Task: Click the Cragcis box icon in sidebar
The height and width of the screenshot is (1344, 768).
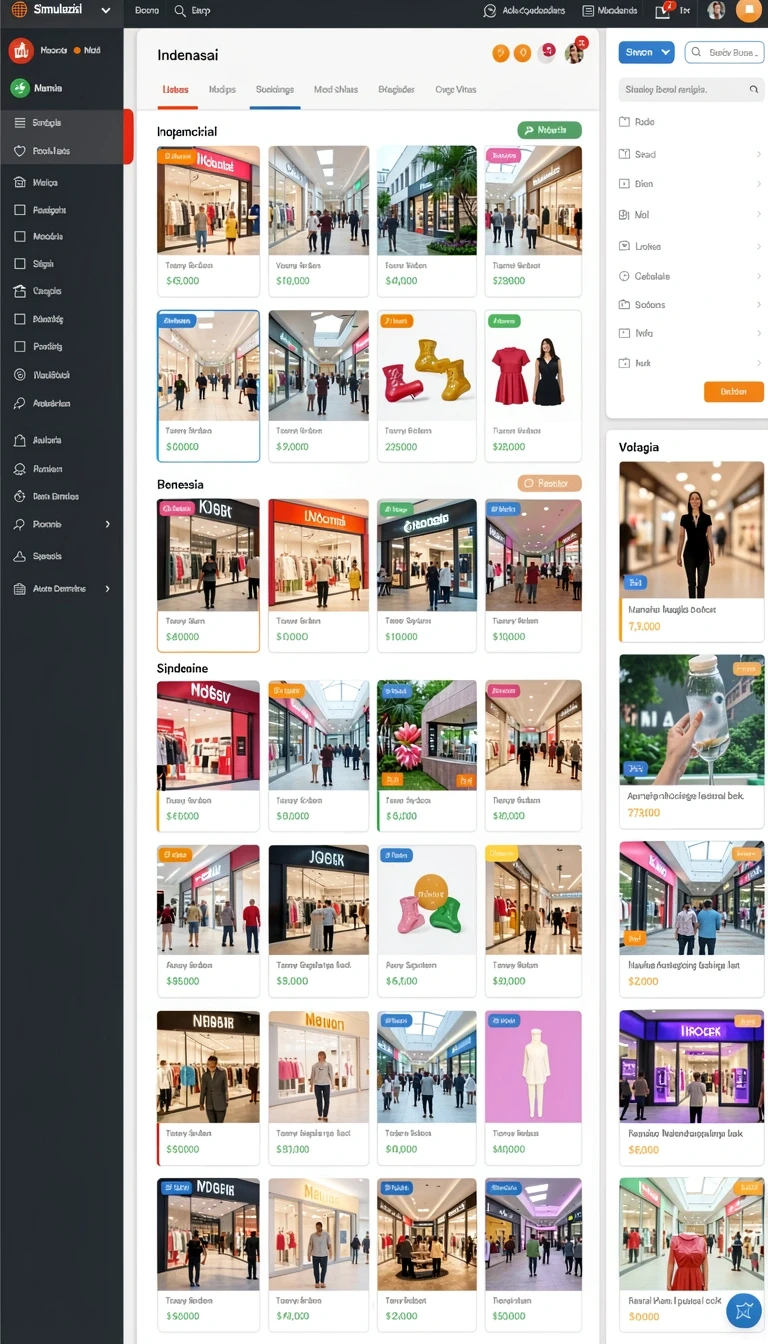Action: click(x=20, y=291)
